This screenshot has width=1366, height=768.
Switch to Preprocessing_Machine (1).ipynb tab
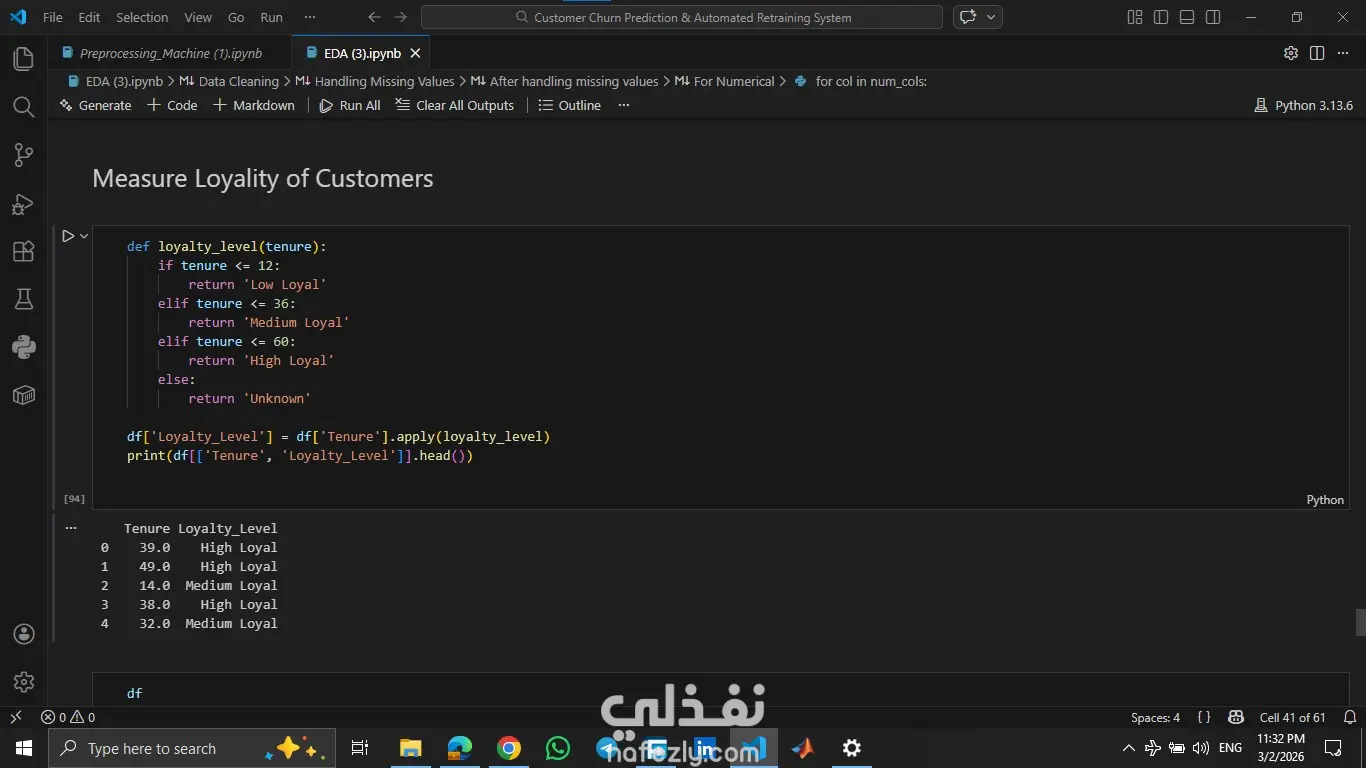click(170, 53)
